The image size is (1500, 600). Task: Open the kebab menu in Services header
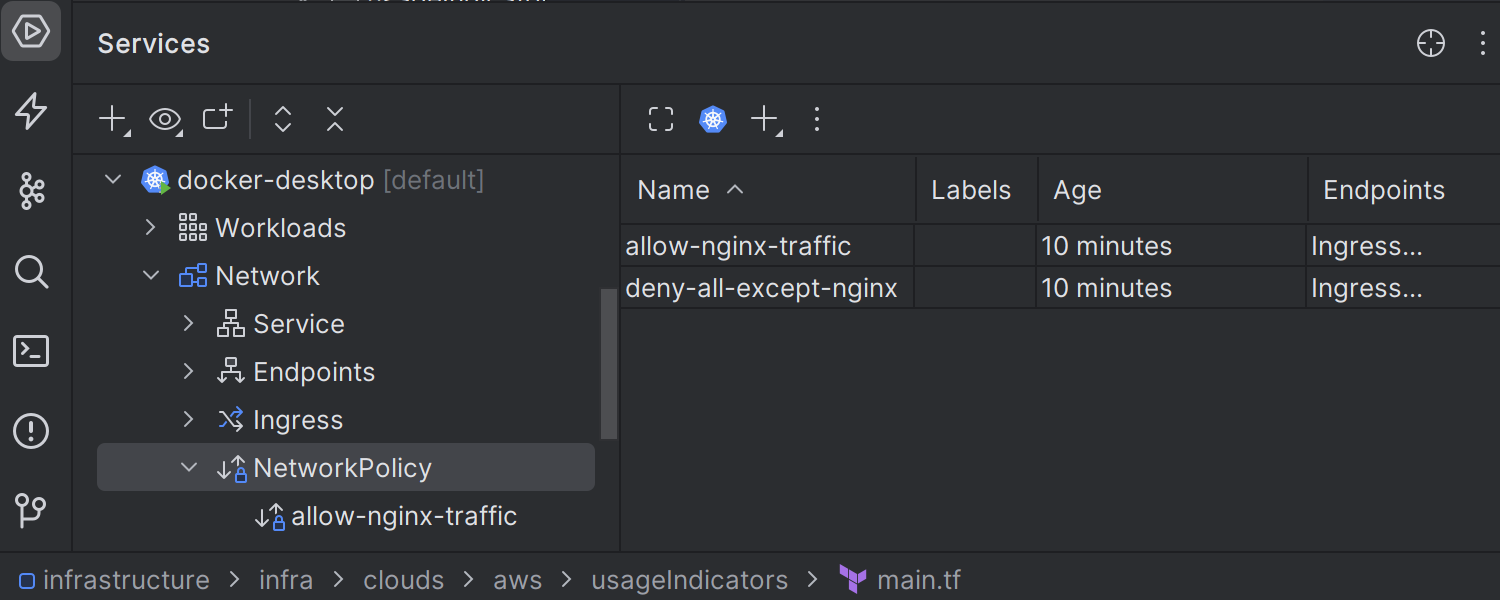(x=1484, y=43)
